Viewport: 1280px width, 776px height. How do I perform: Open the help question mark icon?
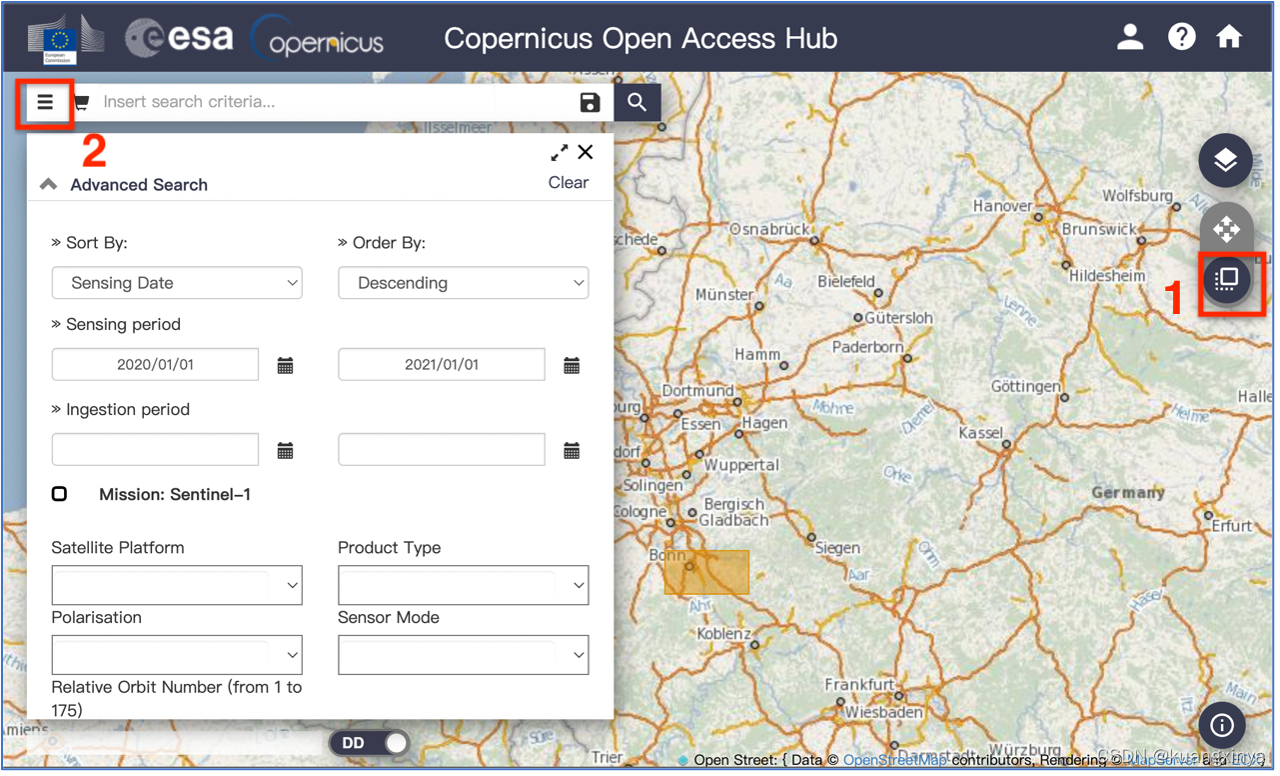1181,37
